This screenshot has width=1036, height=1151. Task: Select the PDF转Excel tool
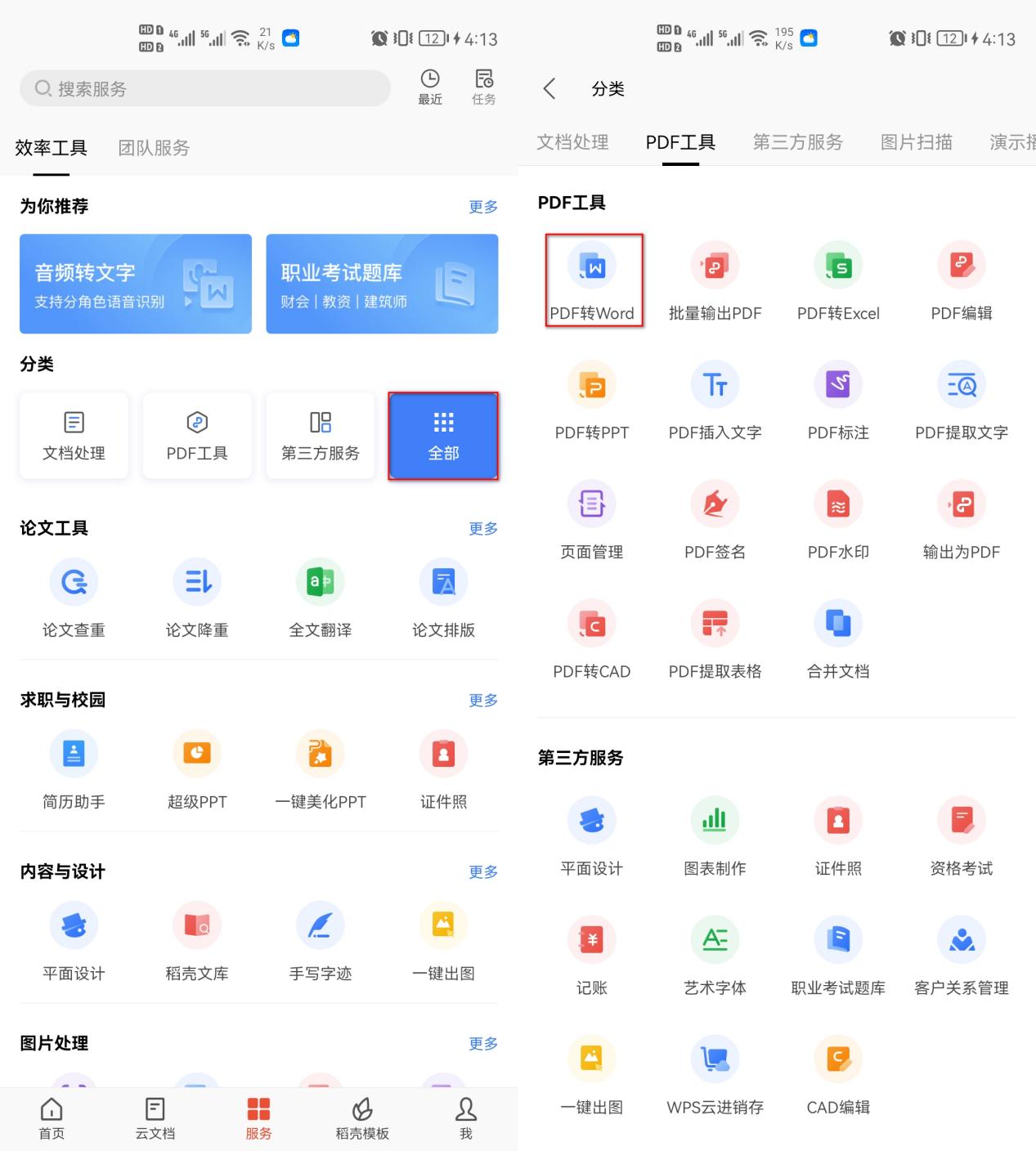click(838, 280)
